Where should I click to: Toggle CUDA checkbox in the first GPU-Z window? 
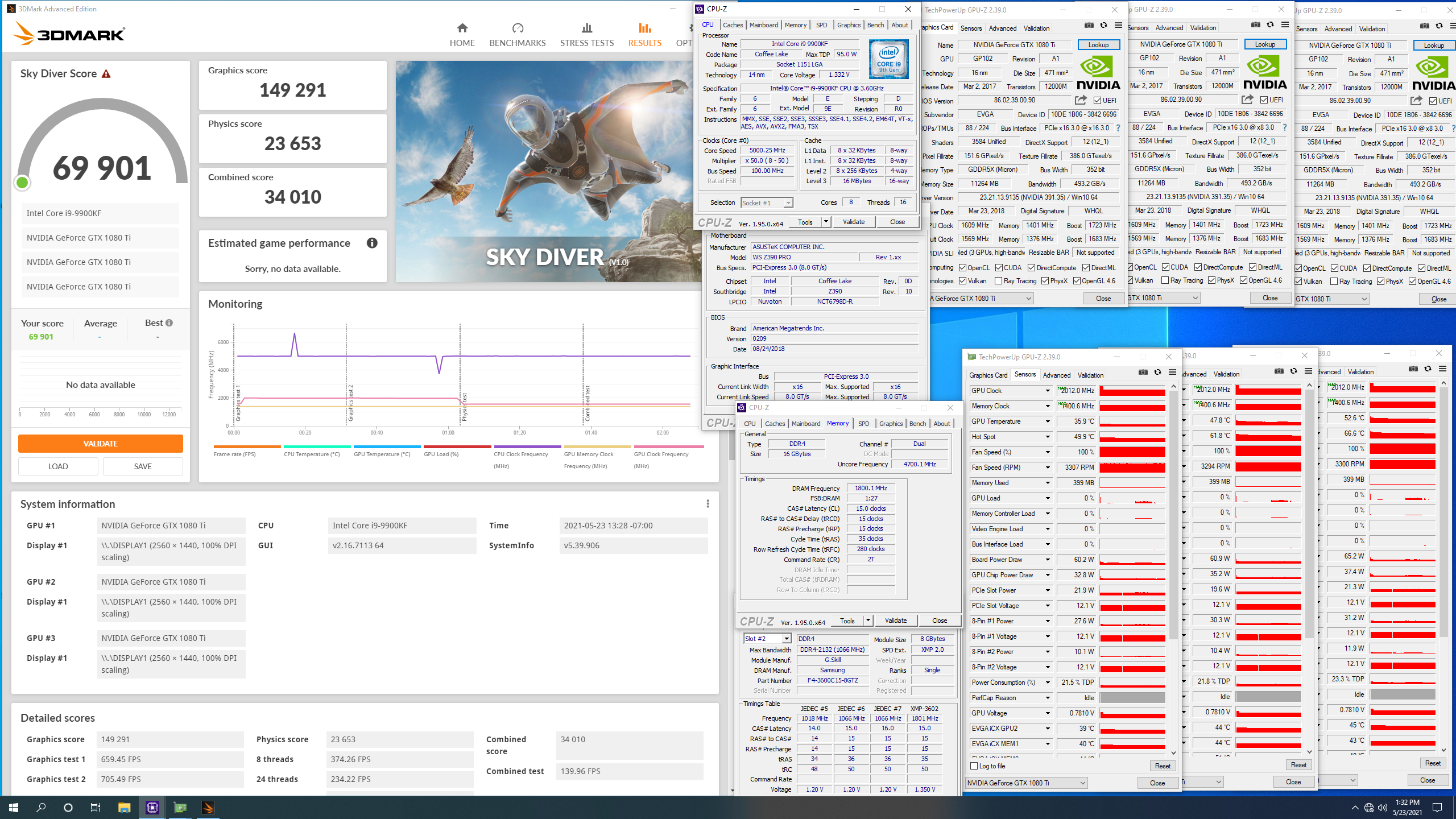click(999, 268)
